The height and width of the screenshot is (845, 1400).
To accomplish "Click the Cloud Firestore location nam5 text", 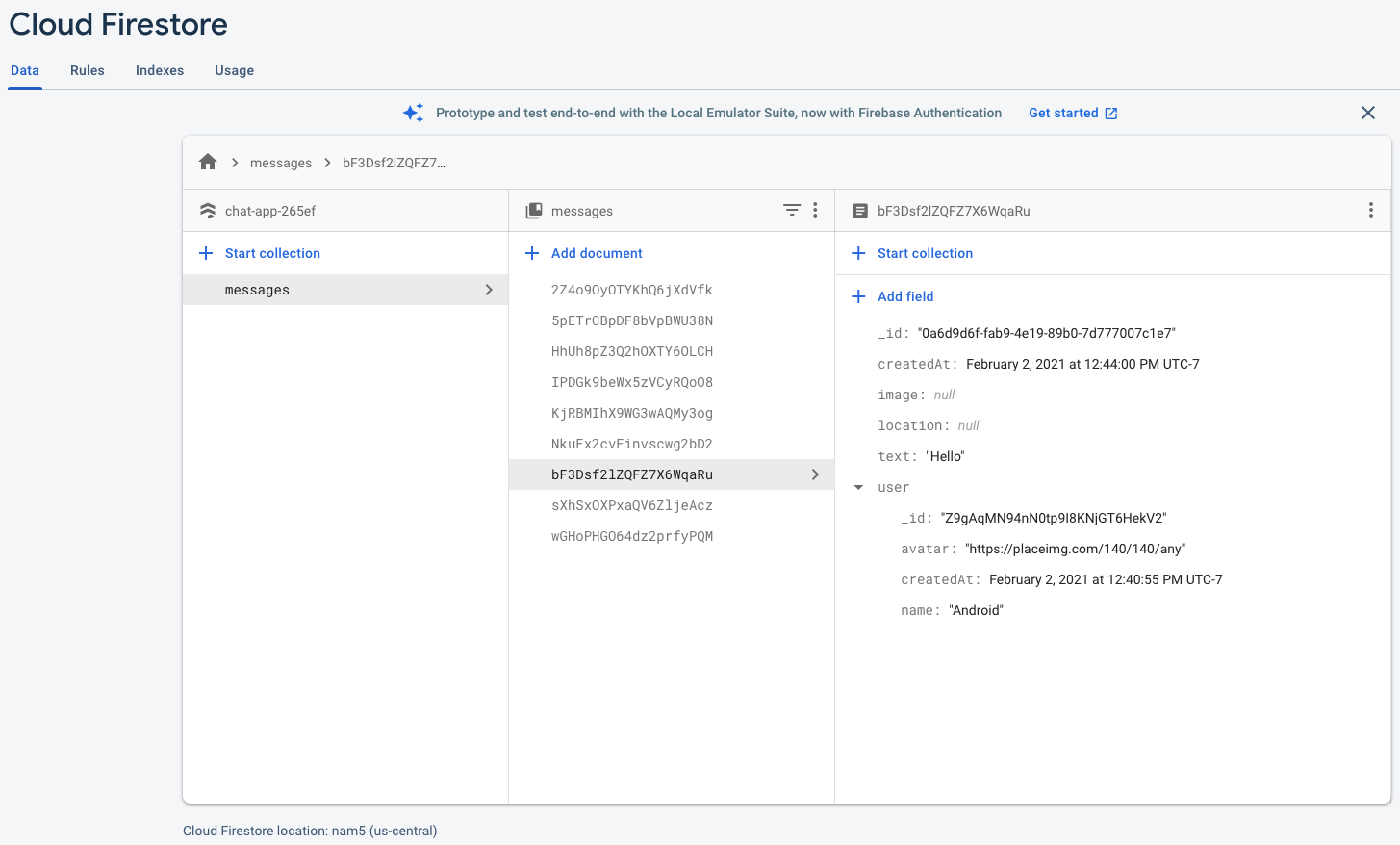I will (310, 831).
